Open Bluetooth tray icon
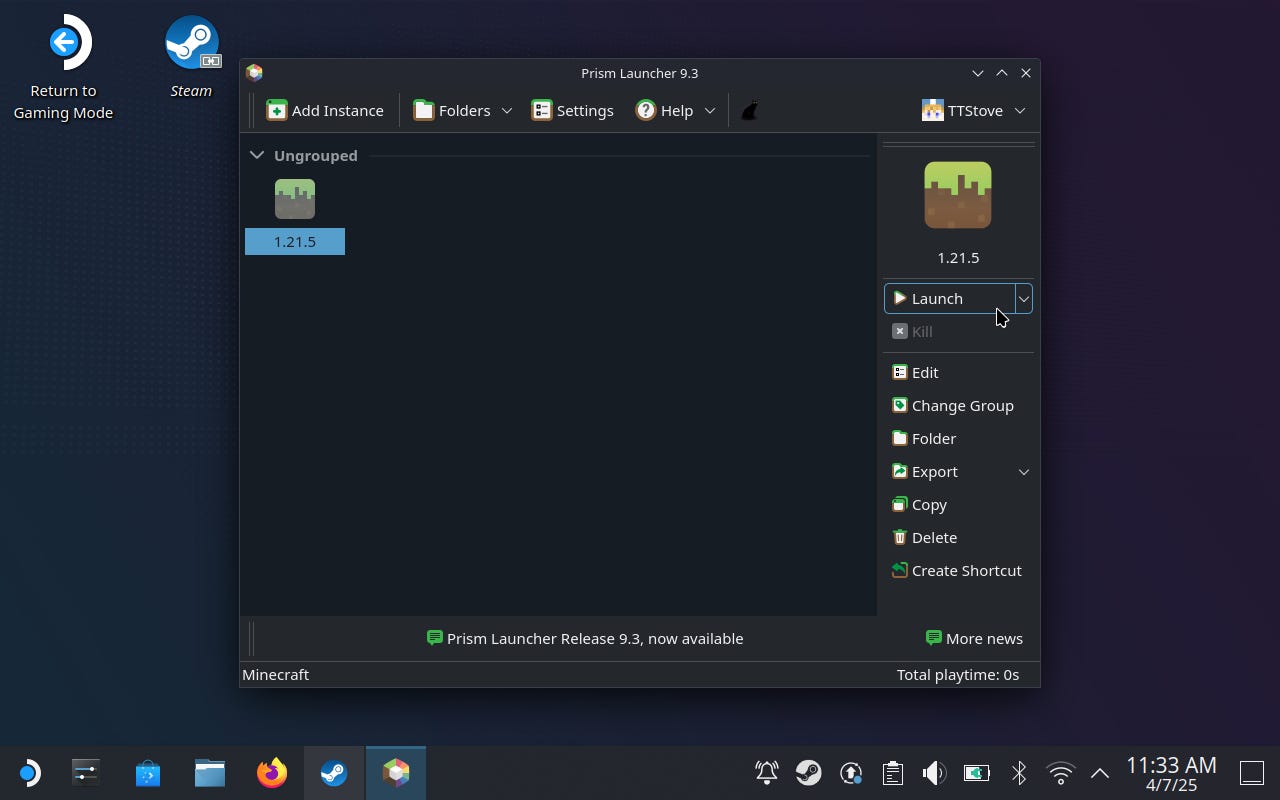1280x800 pixels. (x=1019, y=772)
